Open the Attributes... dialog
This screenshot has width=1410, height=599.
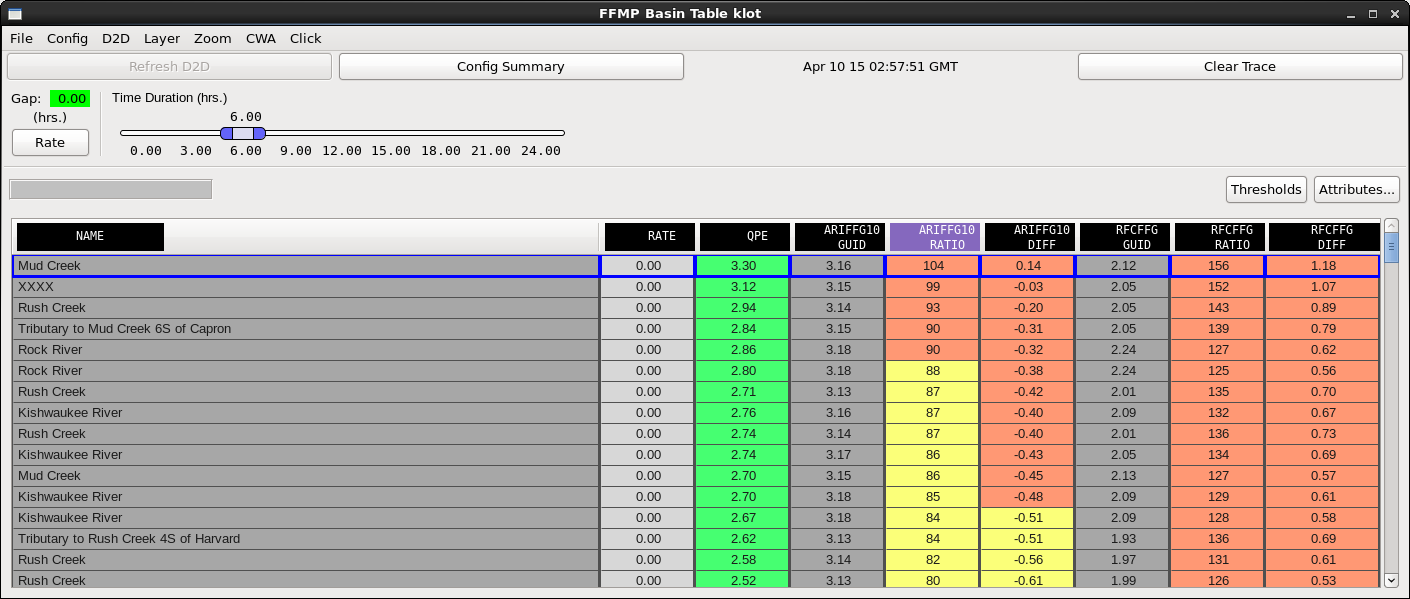pos(1356,189)
